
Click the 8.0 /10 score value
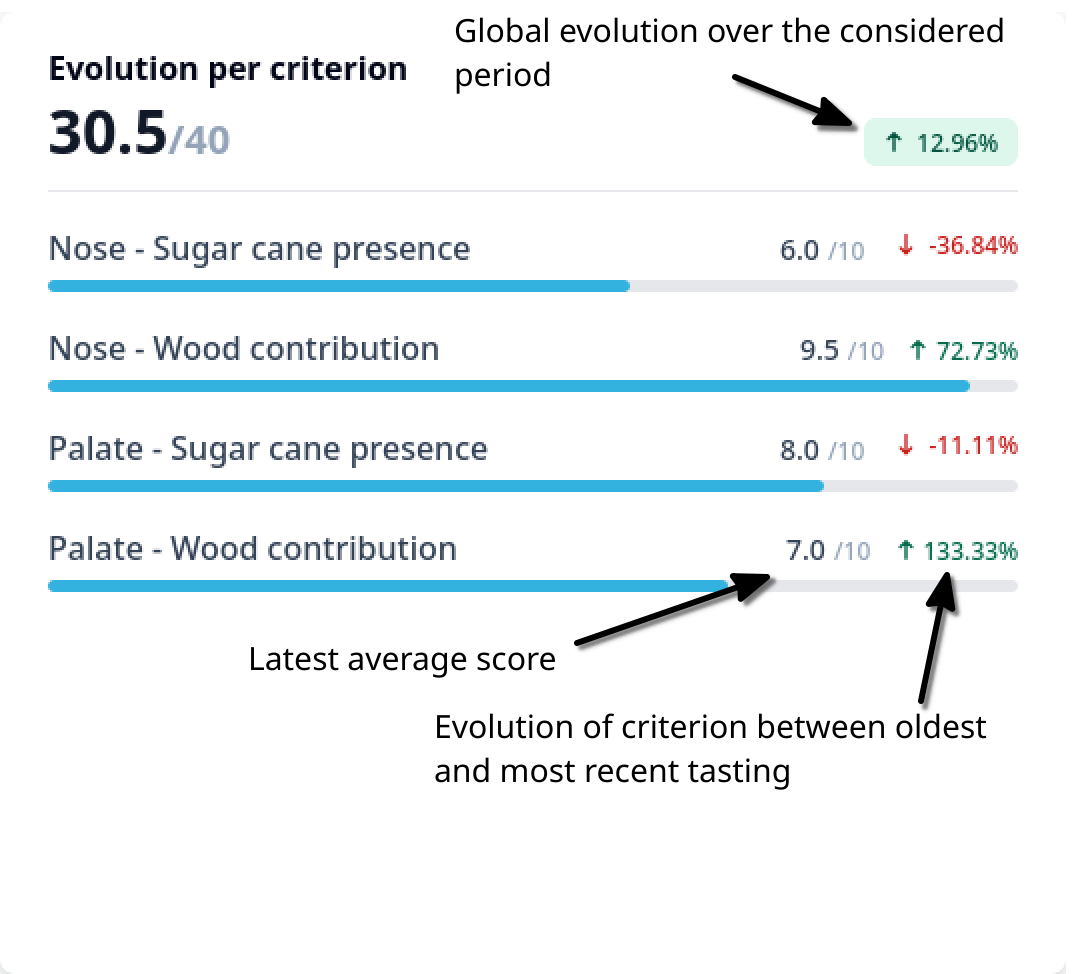click(x=822, y=450)
